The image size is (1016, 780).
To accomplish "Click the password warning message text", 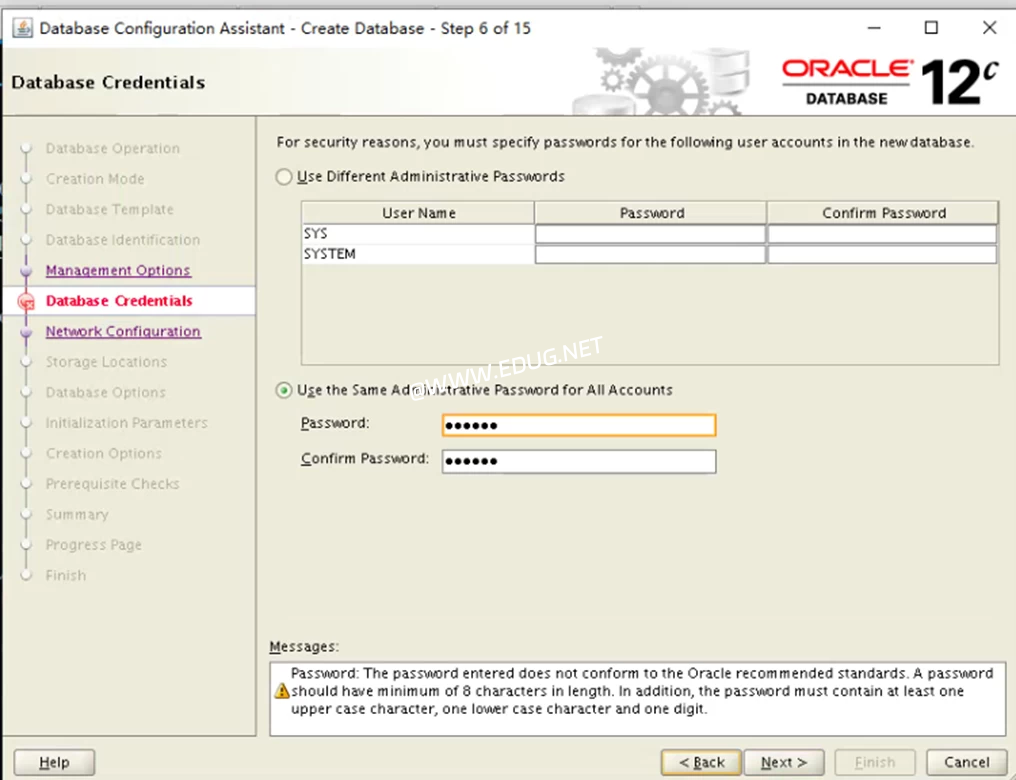I will [x=641, y=691].
